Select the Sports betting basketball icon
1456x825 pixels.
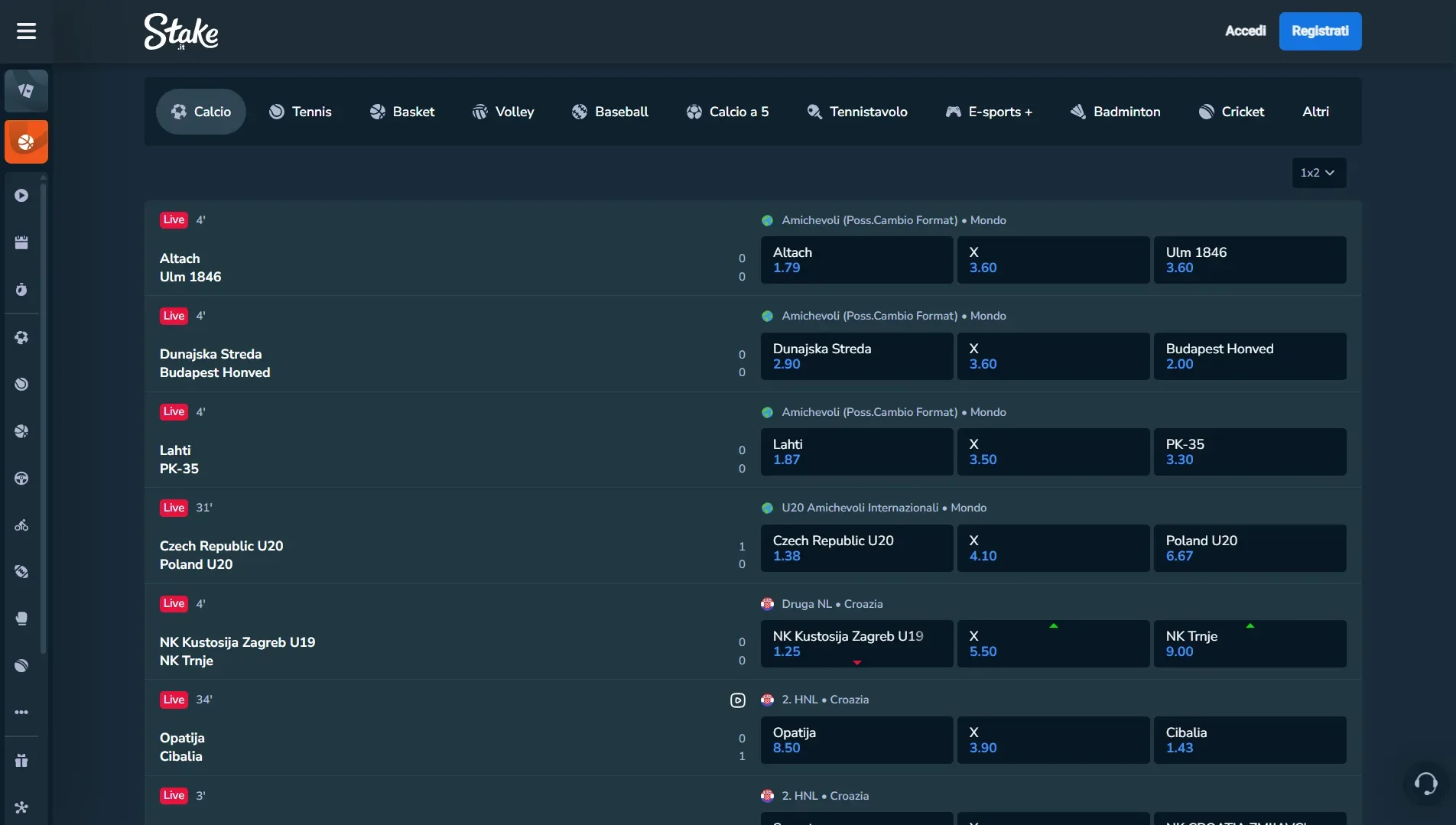pos(25,141)
